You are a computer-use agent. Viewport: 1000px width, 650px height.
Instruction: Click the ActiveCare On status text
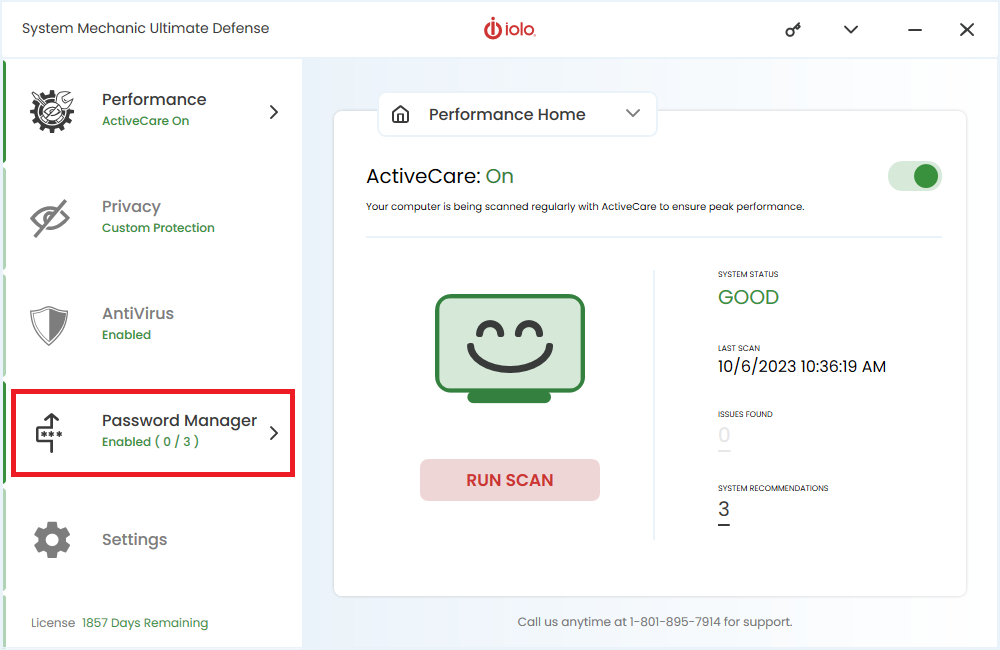pos(145,121)
